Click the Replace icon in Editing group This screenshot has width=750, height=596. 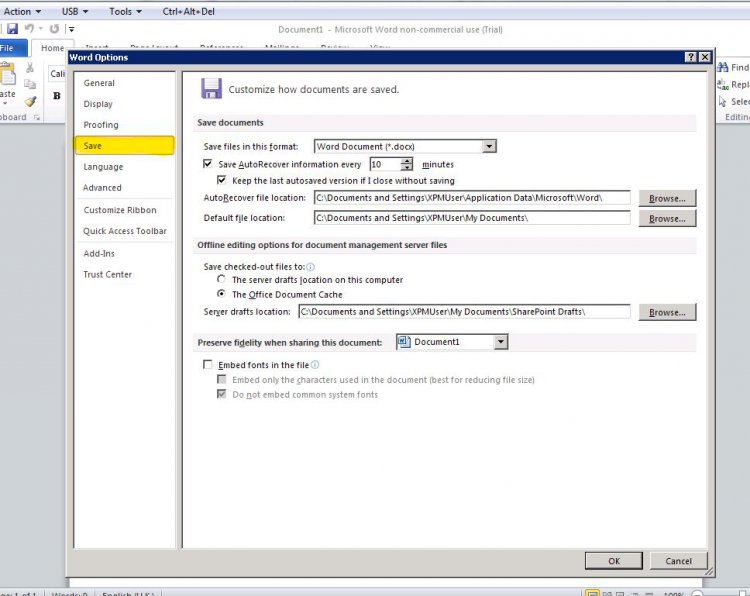(x=722, y=85)
